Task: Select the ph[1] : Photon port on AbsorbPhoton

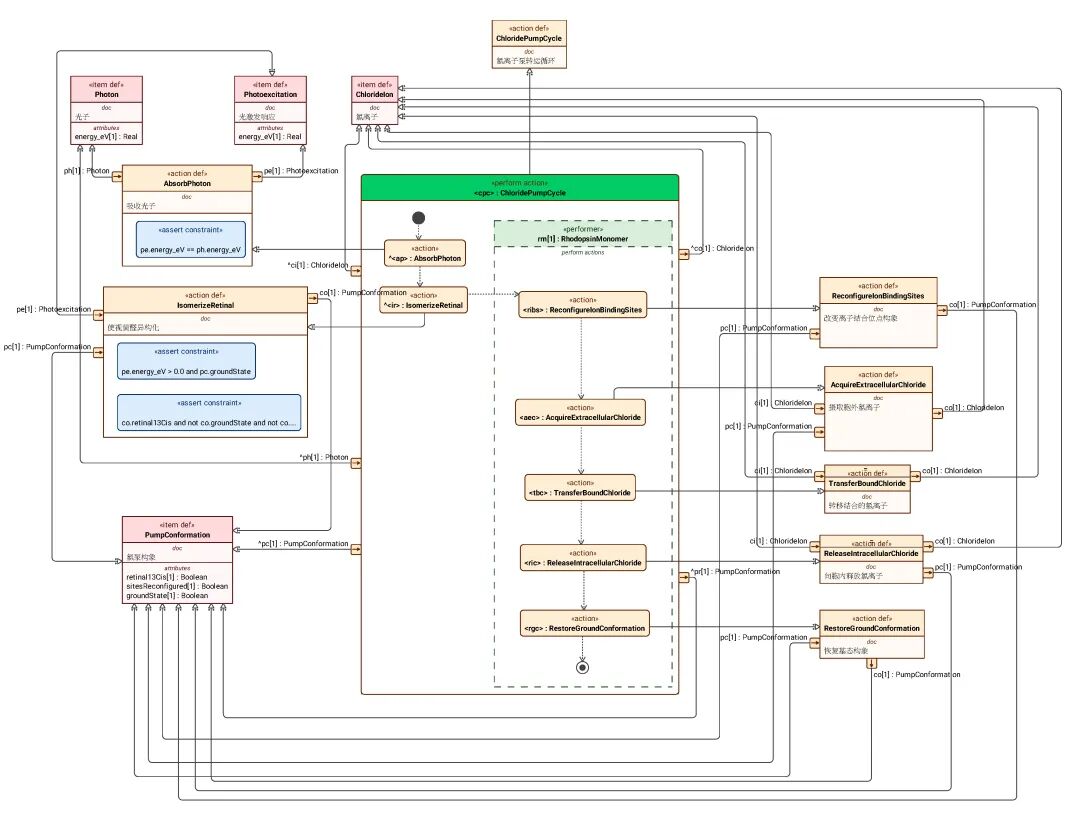Action: pyautogui.click(x=117, y=176)
